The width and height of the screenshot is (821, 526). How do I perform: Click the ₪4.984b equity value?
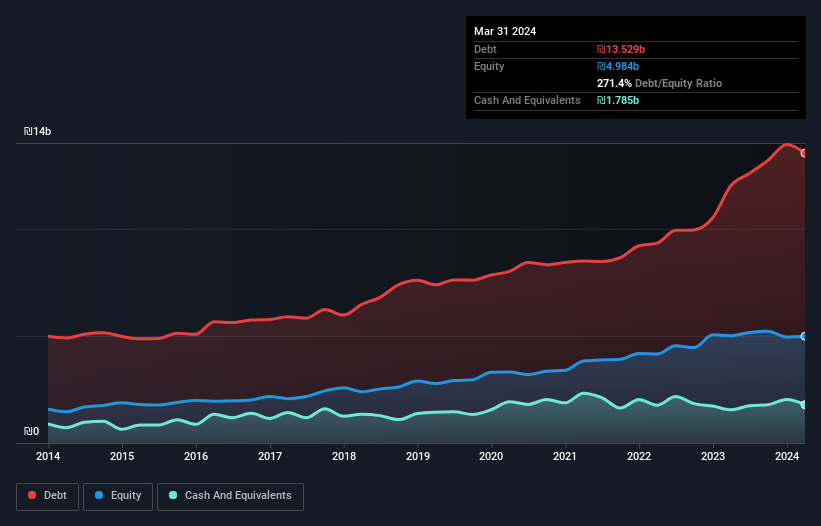tap(618, 66)
